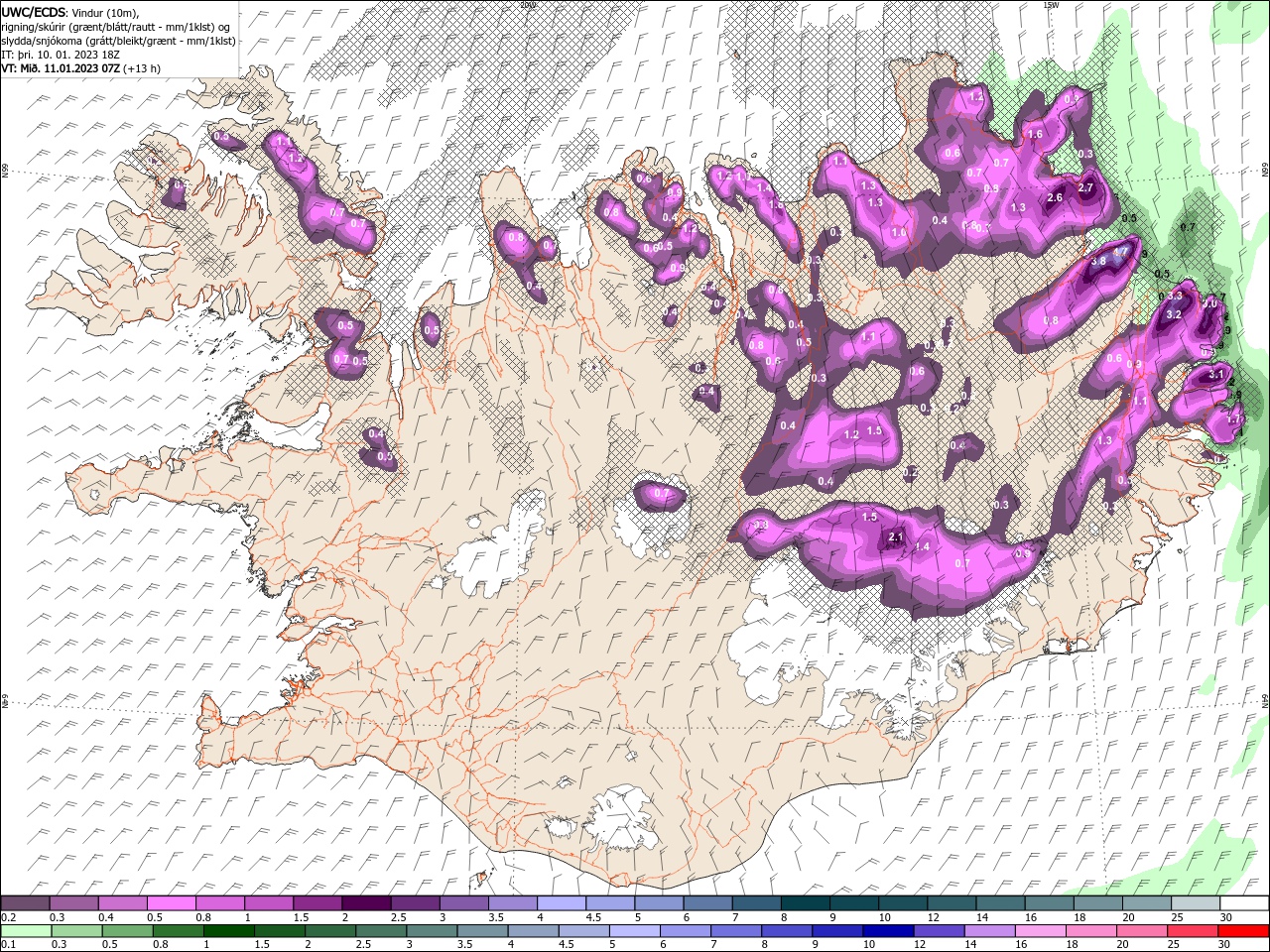Click the bright red 30 swatch in rain legend
This screenshot has height=952, width=1270.
click(1243, 931)
